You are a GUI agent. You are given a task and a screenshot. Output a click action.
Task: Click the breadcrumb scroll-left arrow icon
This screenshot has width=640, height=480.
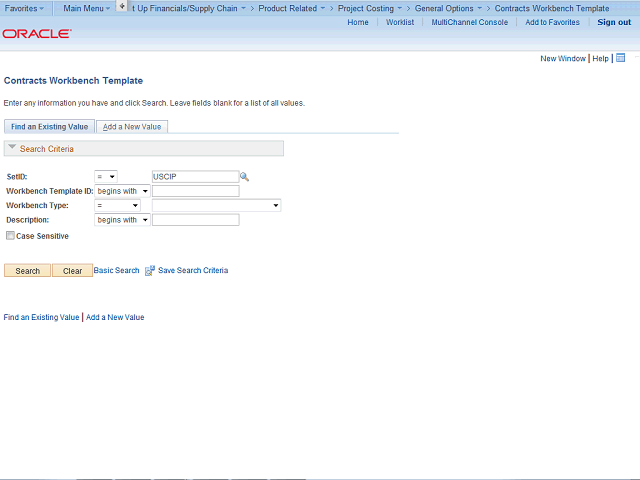click(x=122, y=6)
